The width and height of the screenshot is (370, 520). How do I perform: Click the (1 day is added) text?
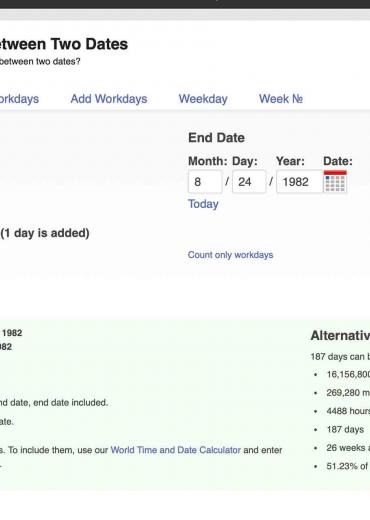[45, 233]
